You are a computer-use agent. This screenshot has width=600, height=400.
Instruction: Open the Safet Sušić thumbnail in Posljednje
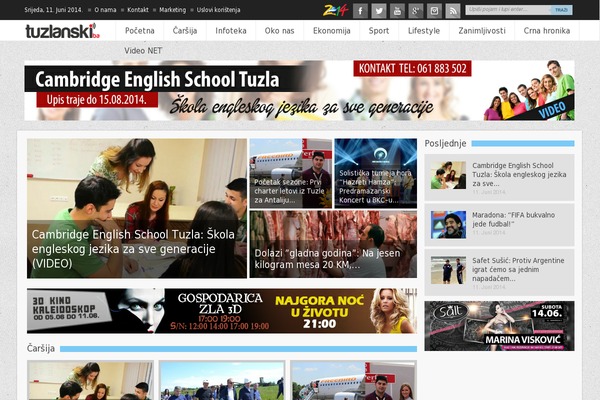pos(448,270)
